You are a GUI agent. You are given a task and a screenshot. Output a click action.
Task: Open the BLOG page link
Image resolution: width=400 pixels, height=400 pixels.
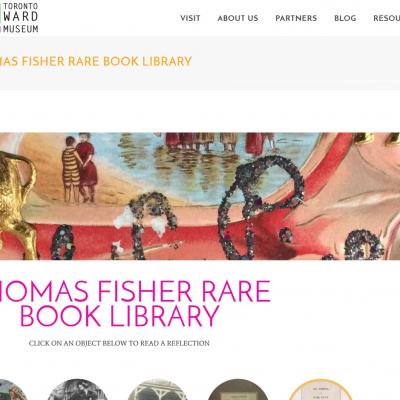pyautogui.click(x=345, y=18)
